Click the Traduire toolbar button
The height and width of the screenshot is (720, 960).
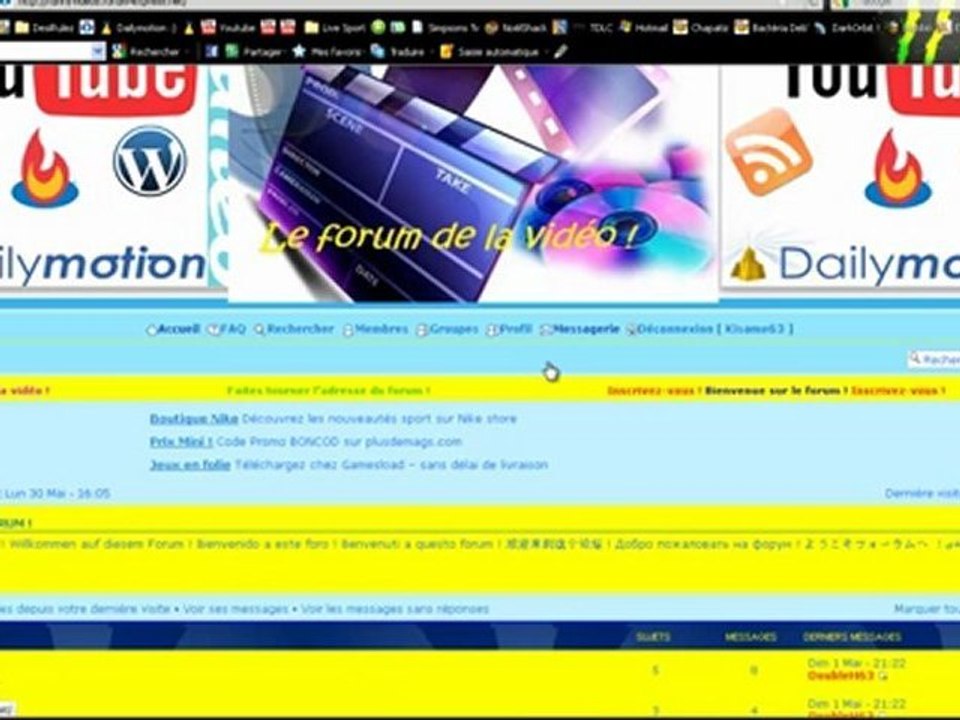tap(398, 52)
